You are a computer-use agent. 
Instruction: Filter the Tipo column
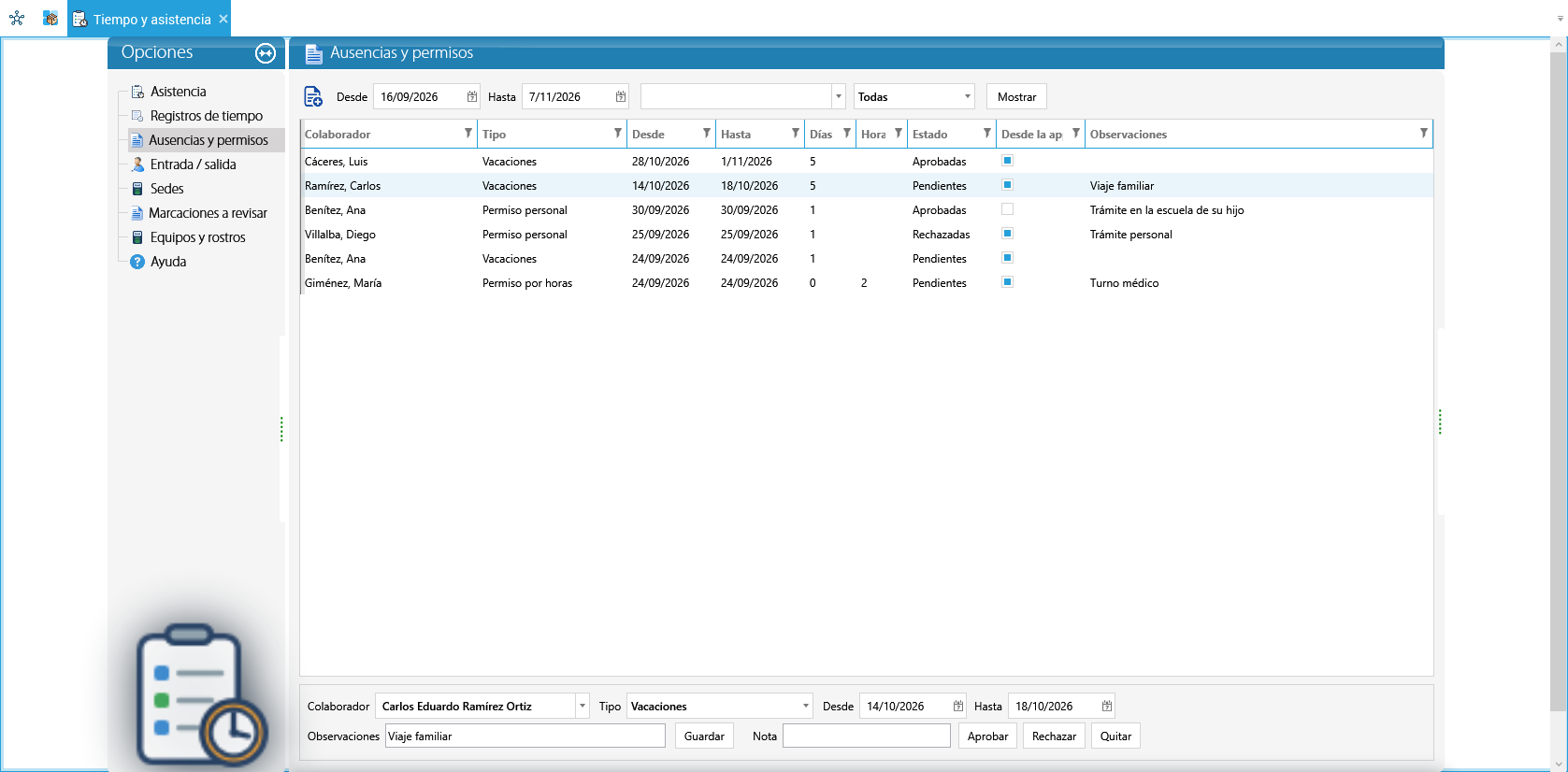618,134
